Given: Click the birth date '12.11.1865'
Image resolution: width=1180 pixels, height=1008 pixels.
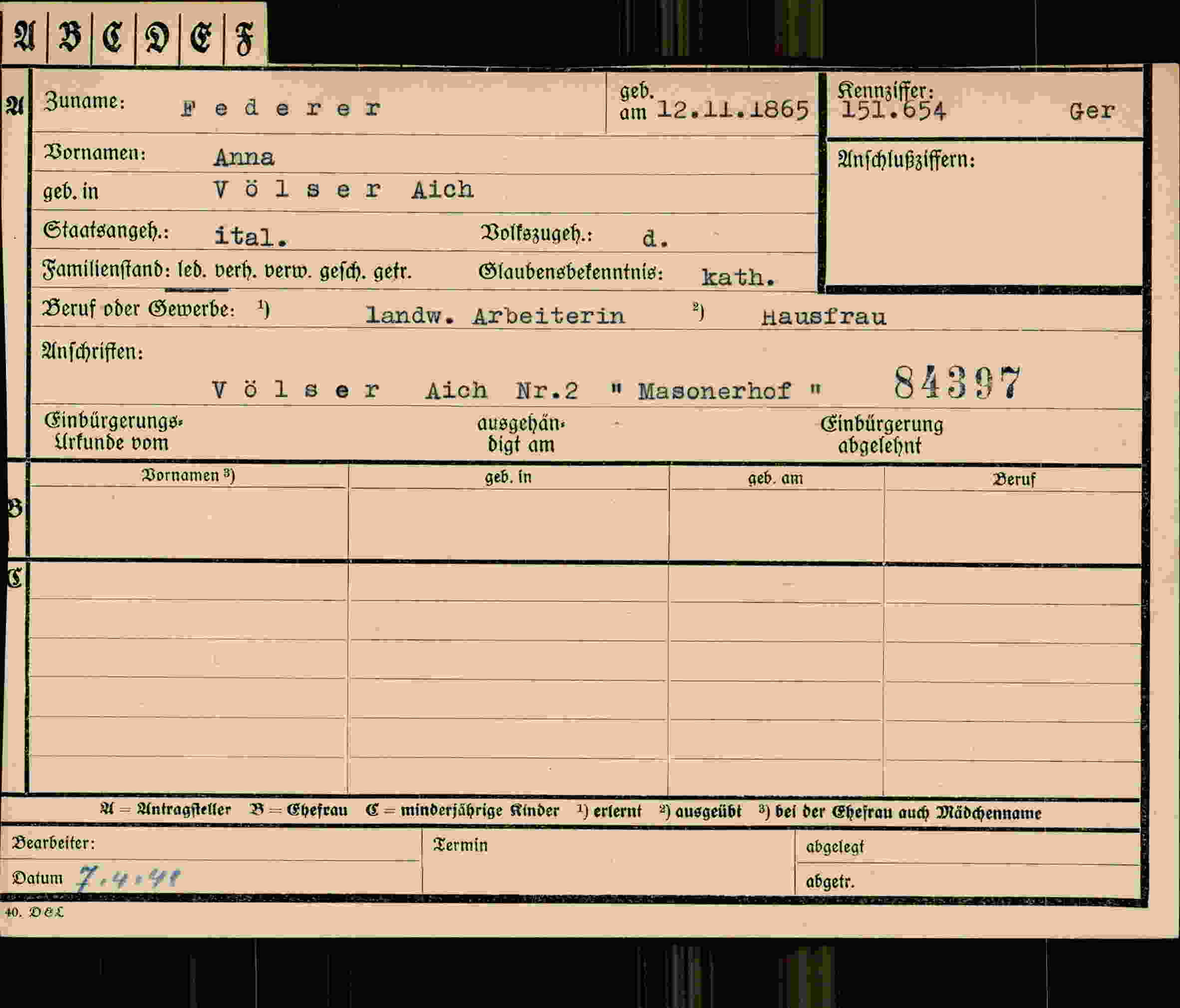Looking at the screenshot, I should [732, 109].
